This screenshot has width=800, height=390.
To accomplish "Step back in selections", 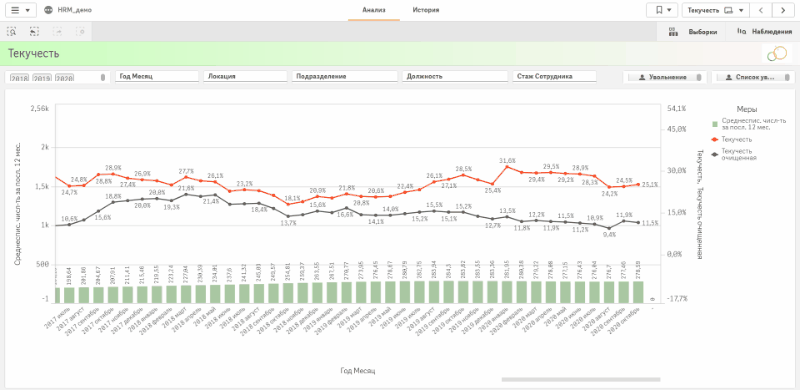I will click(34, 32).
